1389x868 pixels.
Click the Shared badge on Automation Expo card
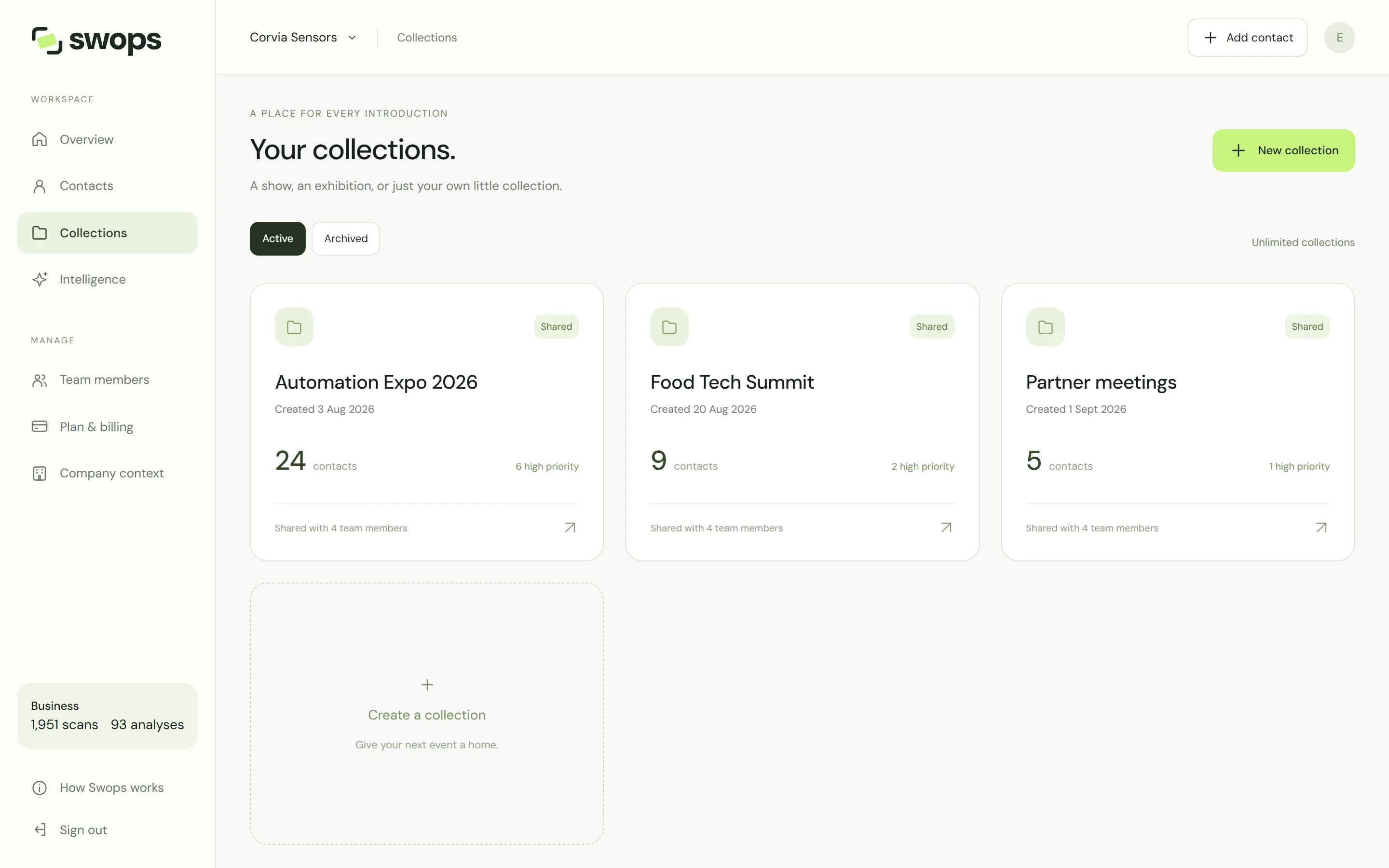(x=556, y=326)
